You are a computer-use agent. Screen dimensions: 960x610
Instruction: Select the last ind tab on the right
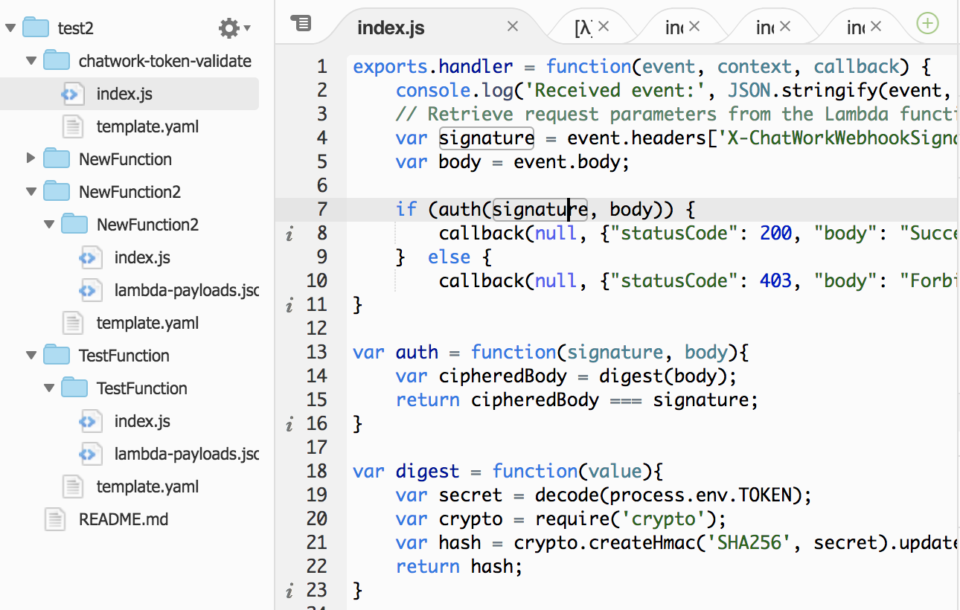tap(855, 25)
